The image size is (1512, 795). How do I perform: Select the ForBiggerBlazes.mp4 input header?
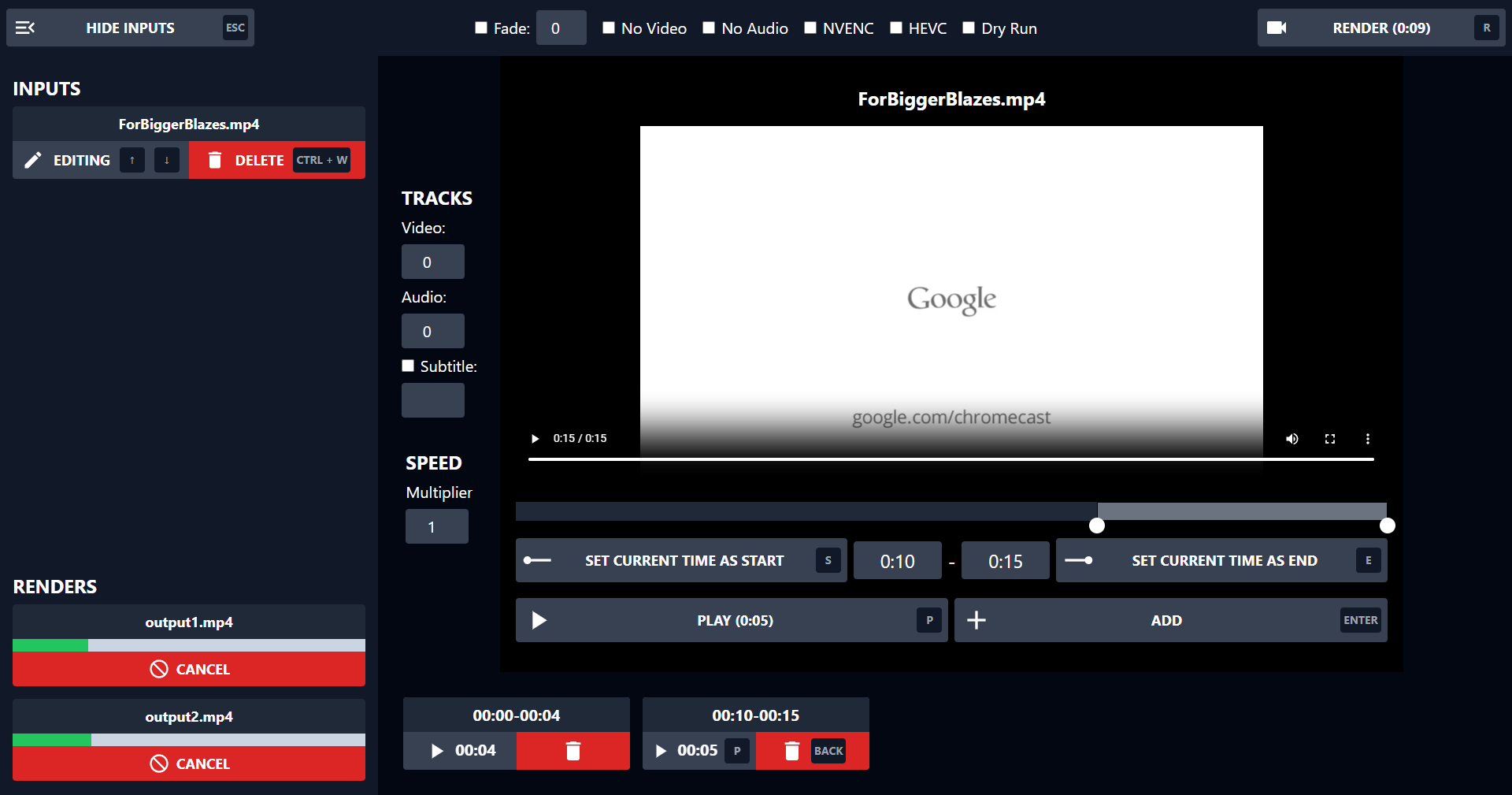(189, 124)
